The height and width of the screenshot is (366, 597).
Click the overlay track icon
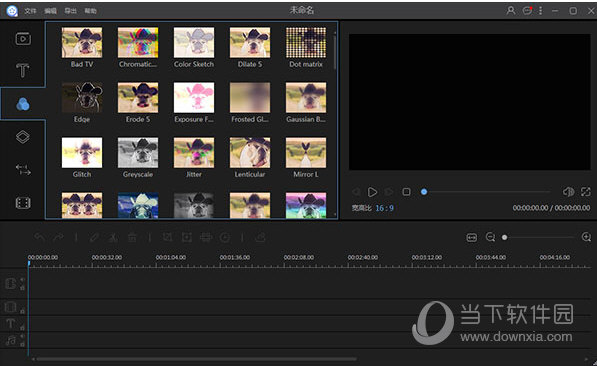tap(10, 307)
